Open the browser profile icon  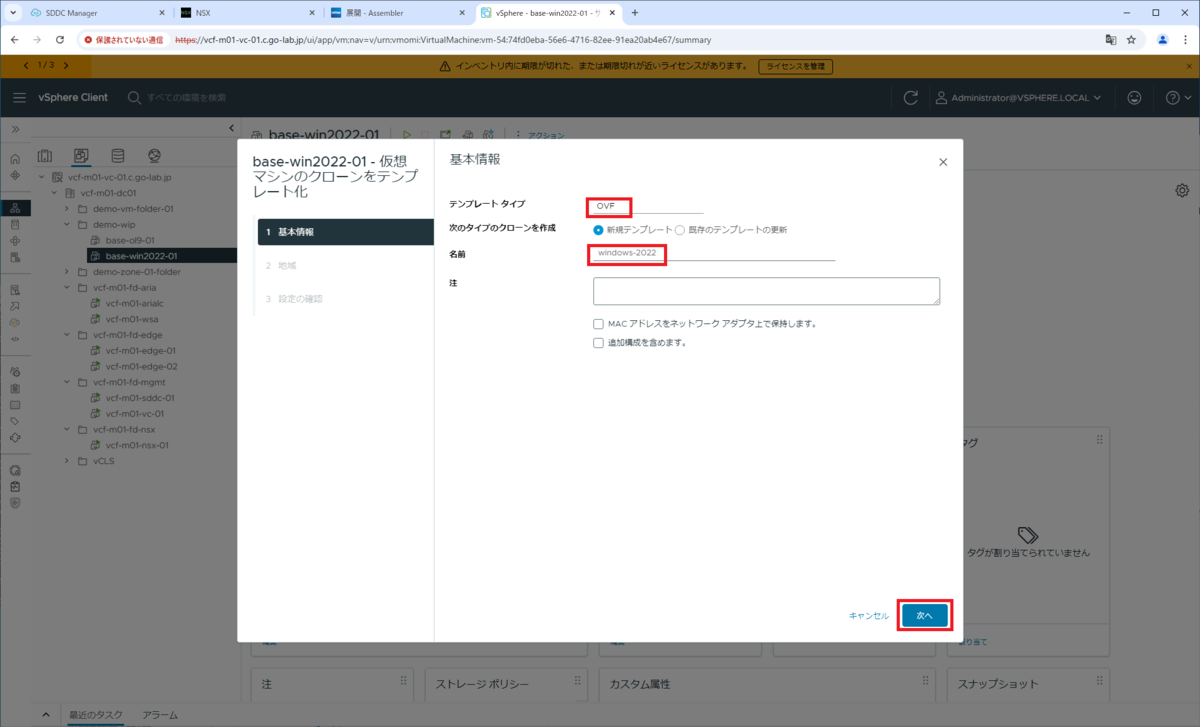point(1163,40)
